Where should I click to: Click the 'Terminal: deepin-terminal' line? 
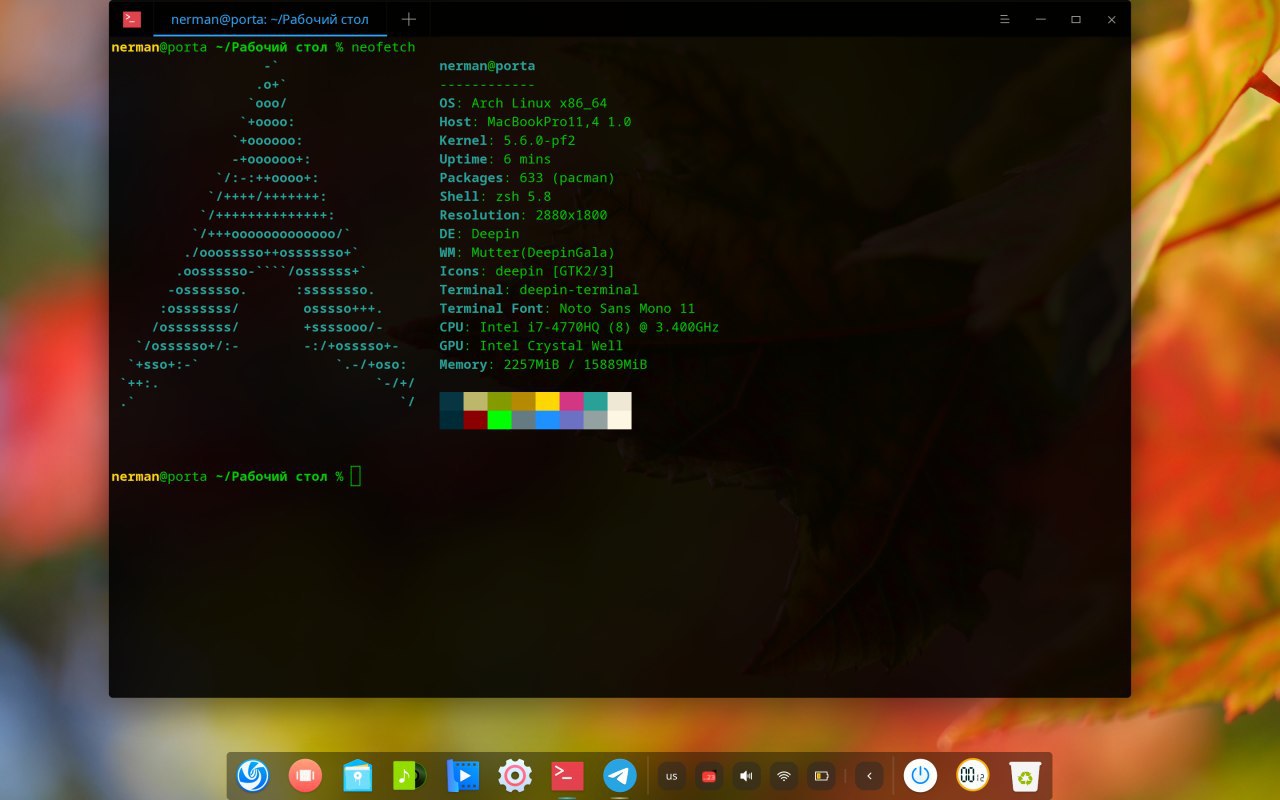(539, 290)
